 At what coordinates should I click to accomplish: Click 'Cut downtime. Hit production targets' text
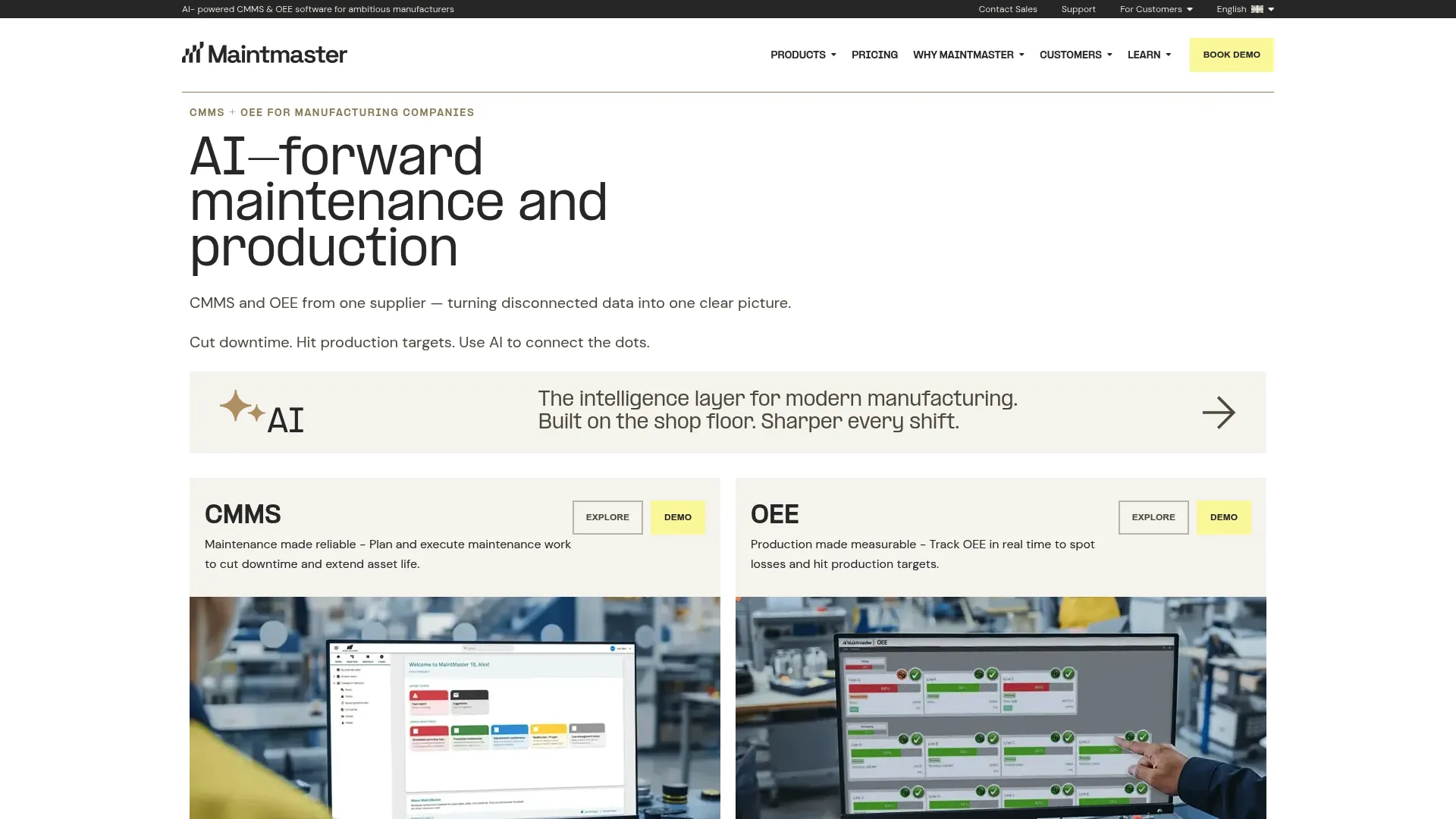419,342
